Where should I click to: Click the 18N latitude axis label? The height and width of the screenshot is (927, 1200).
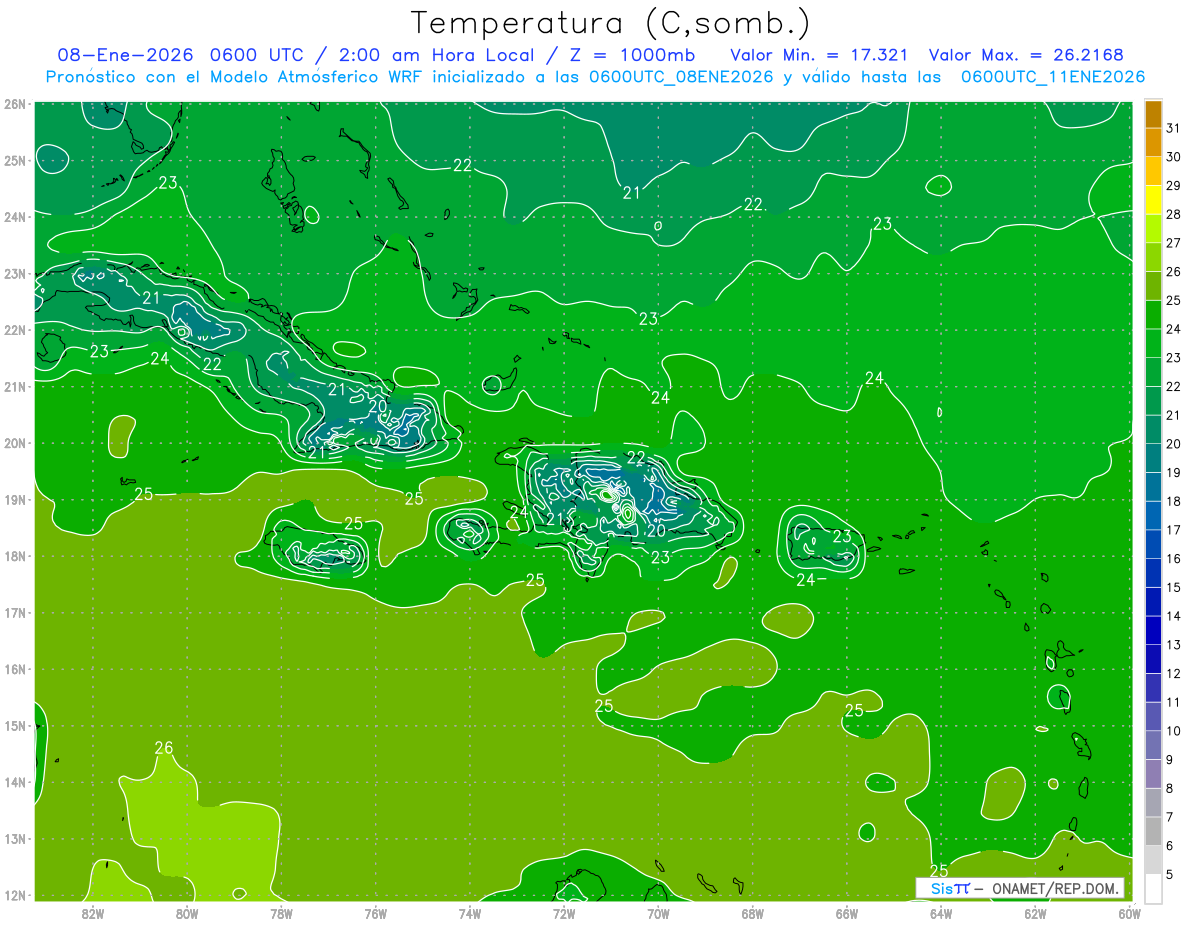point(15,556)
